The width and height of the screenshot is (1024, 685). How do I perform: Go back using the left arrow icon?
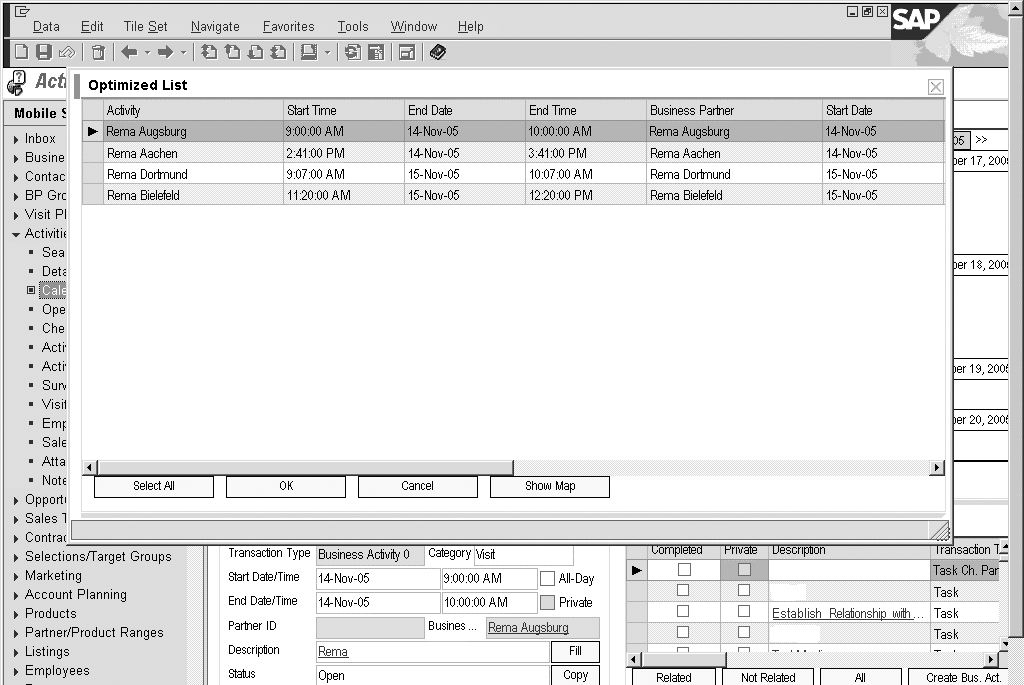tap(129, 52)
